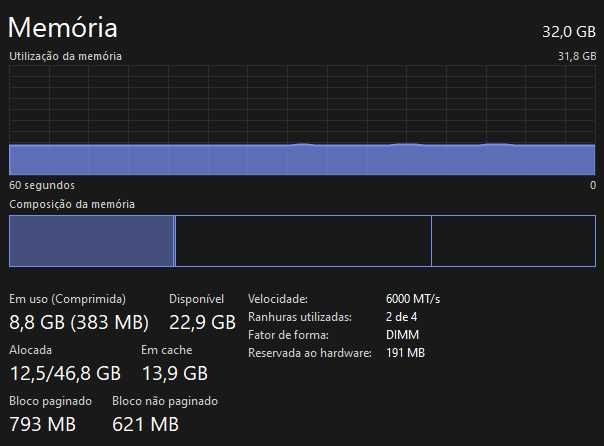Click the Memória heading
This screenshot has width=604, height=446.
[63, 27]
